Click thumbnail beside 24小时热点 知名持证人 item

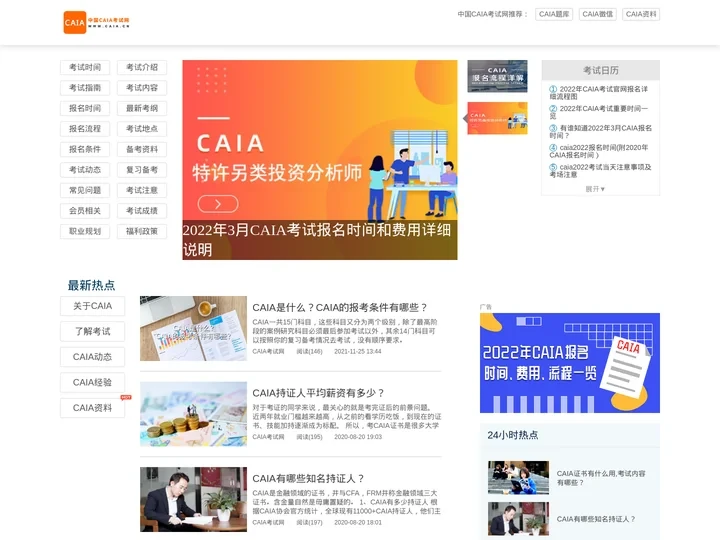coord(518,519)
